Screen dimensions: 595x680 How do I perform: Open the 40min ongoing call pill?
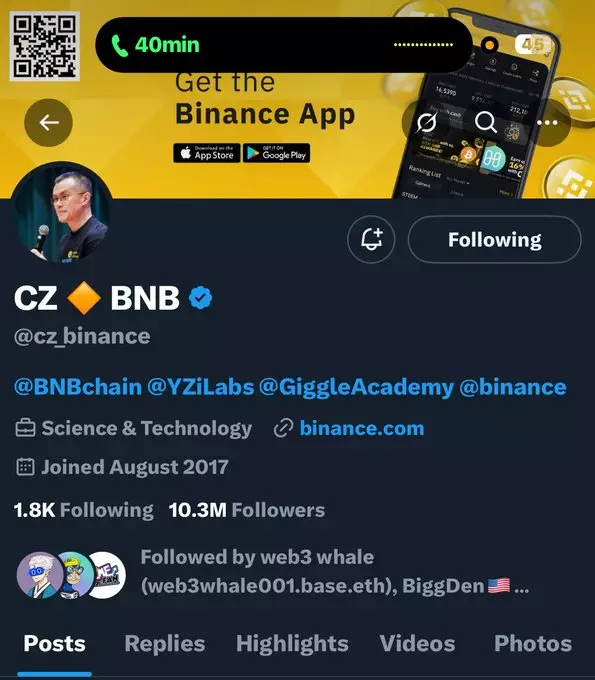(284, 45)
